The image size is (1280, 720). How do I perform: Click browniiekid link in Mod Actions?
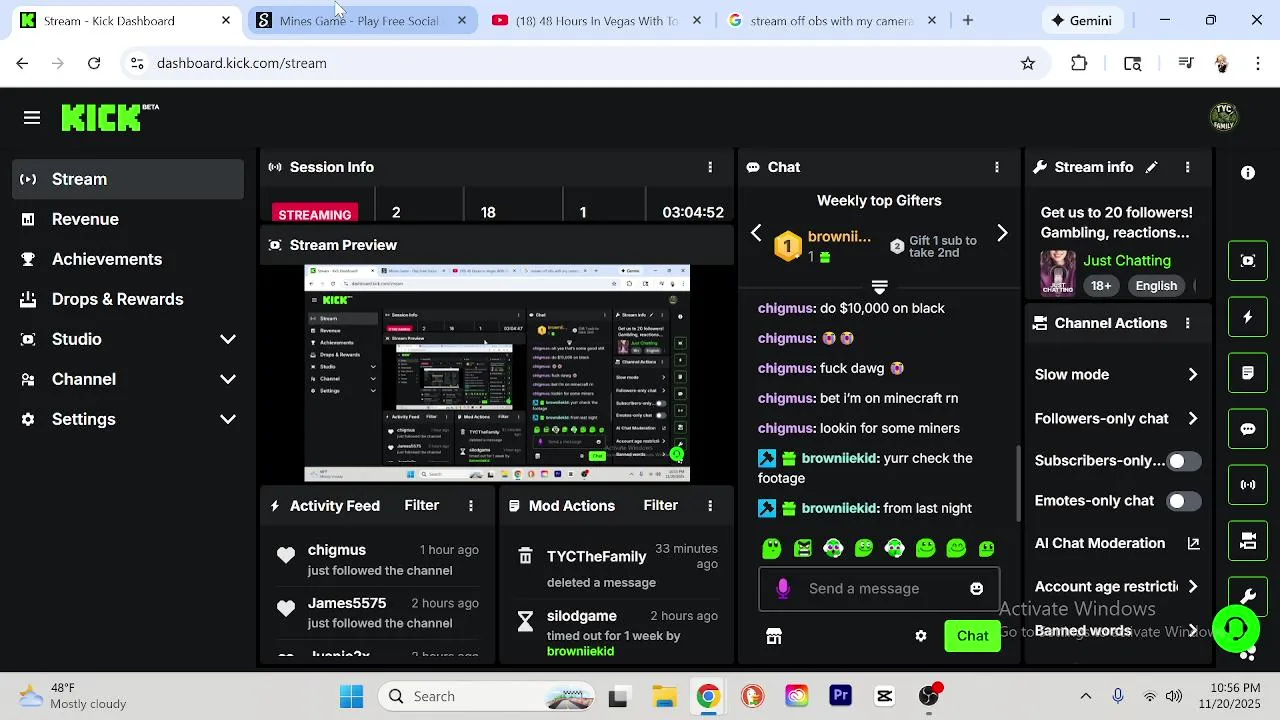(580, 651)
